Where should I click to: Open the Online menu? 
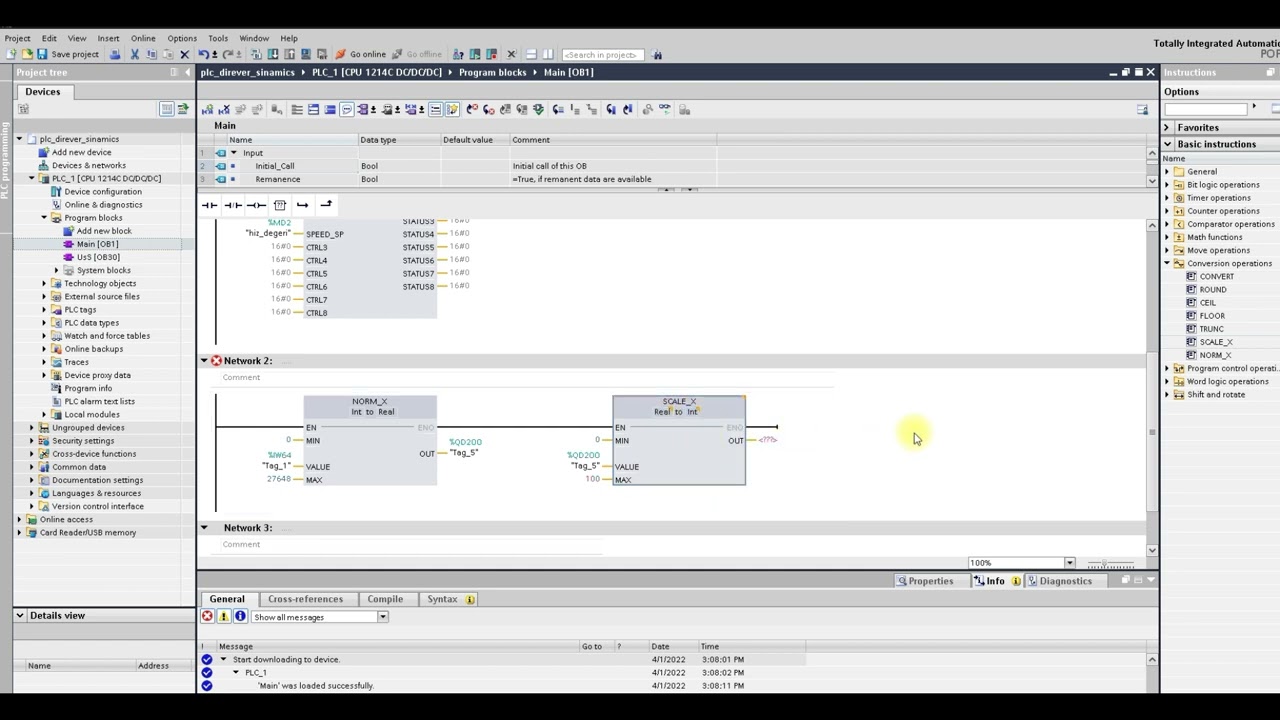tap(143, 38)
